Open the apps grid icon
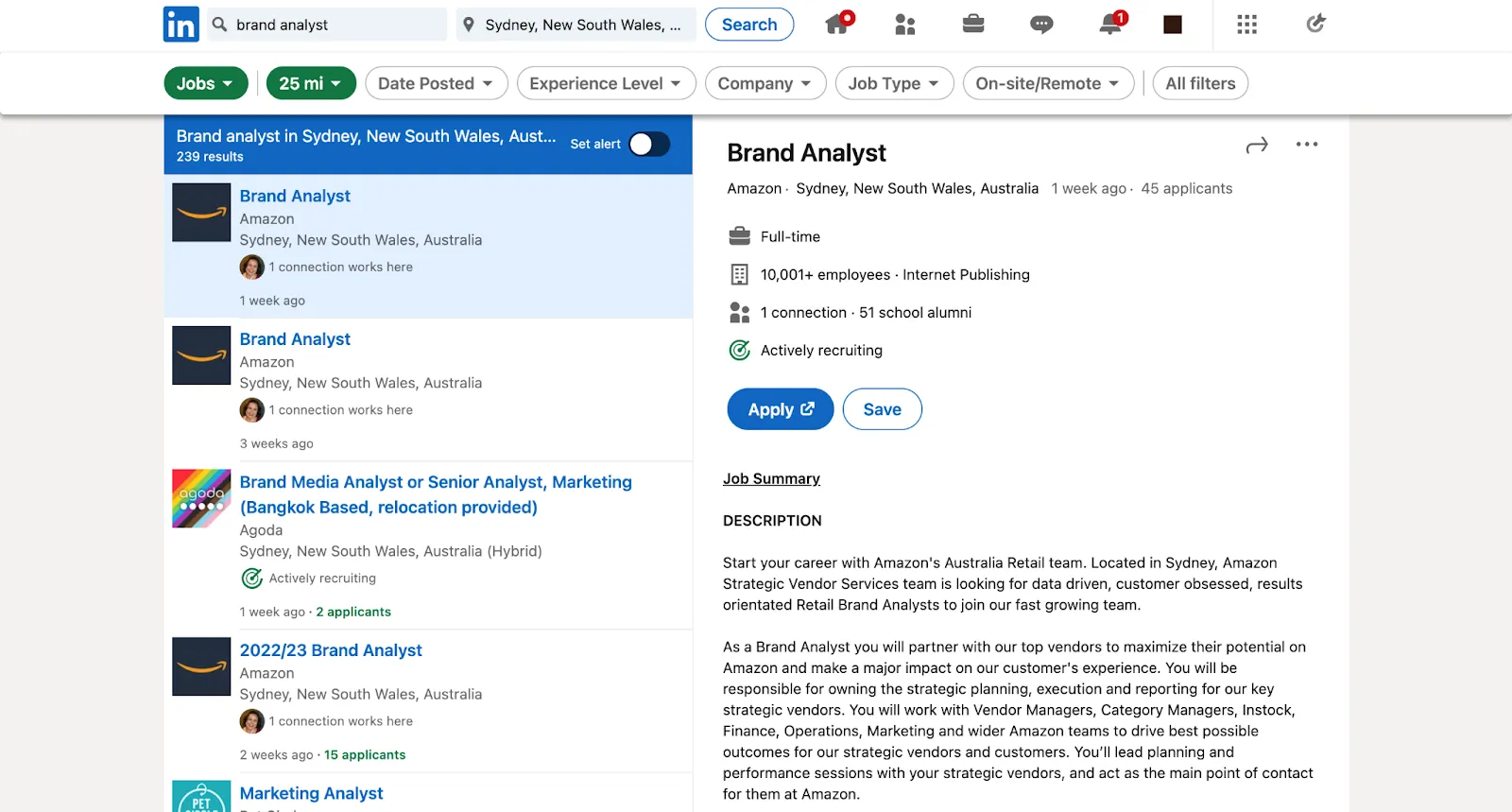The image size is (1512, 812). [1246, 25]
